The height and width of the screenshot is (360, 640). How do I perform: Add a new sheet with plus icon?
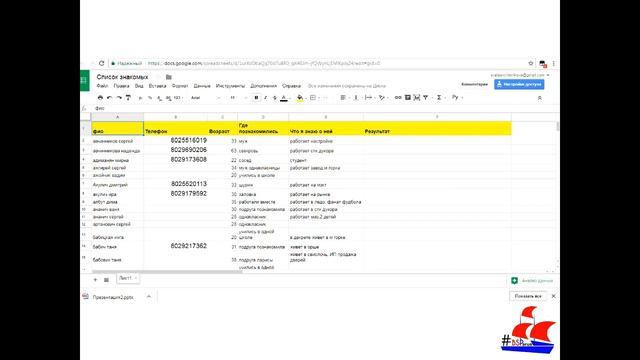[95, 280]
